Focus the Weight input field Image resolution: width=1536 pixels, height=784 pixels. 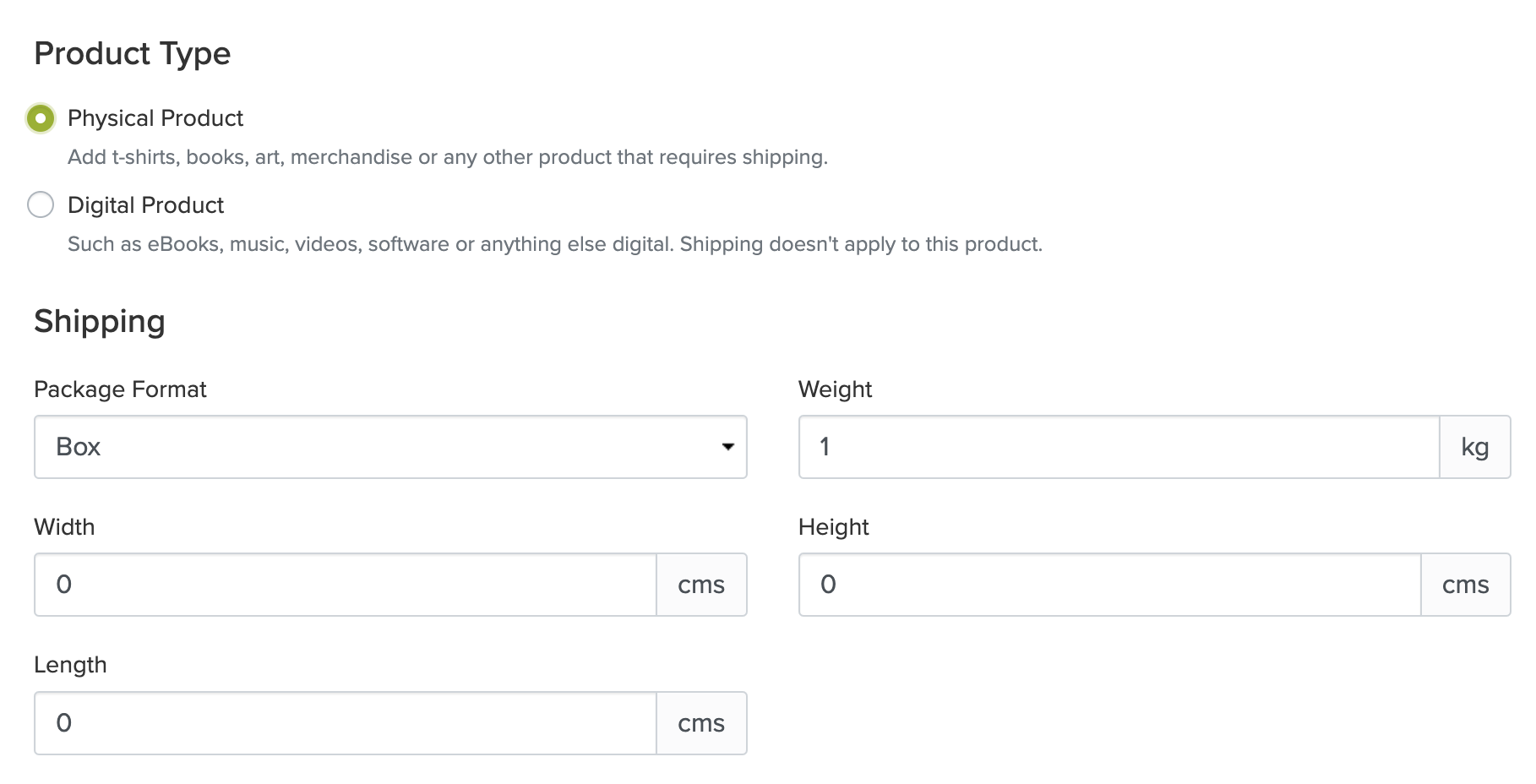[1119, 447]
